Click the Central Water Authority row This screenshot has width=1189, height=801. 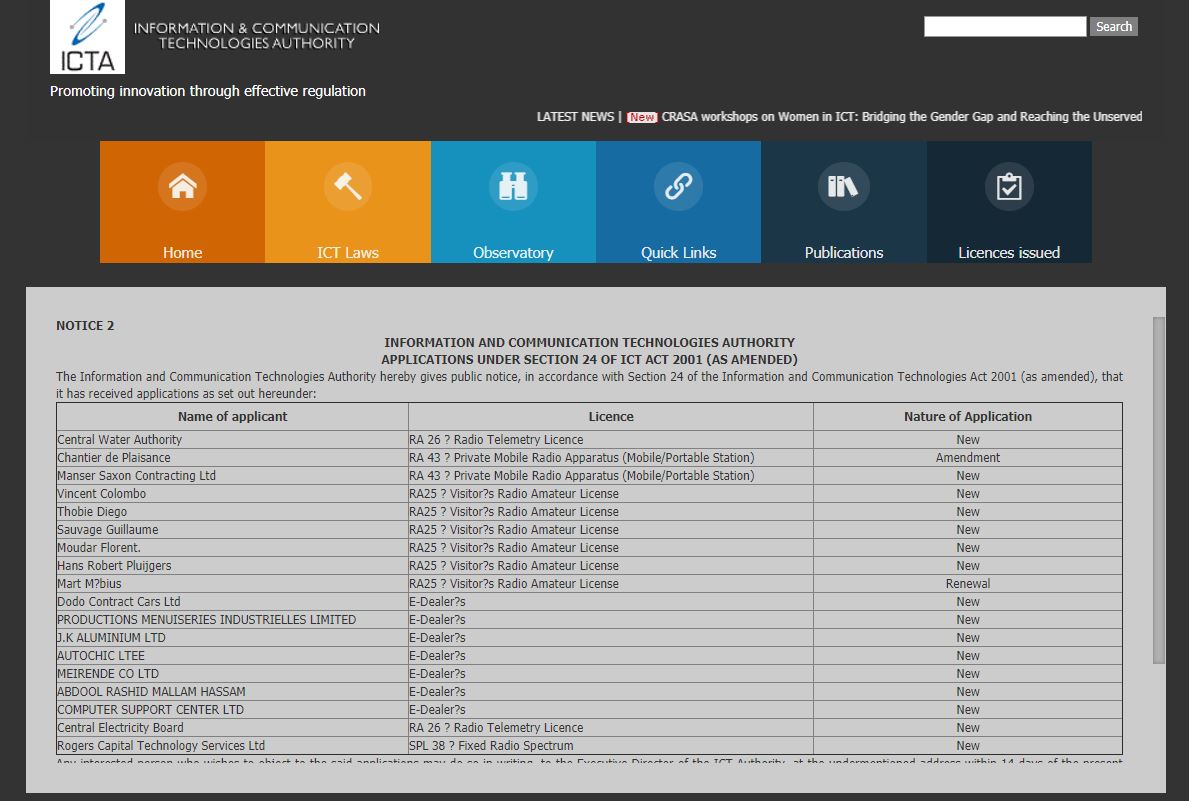coord(589,440)
